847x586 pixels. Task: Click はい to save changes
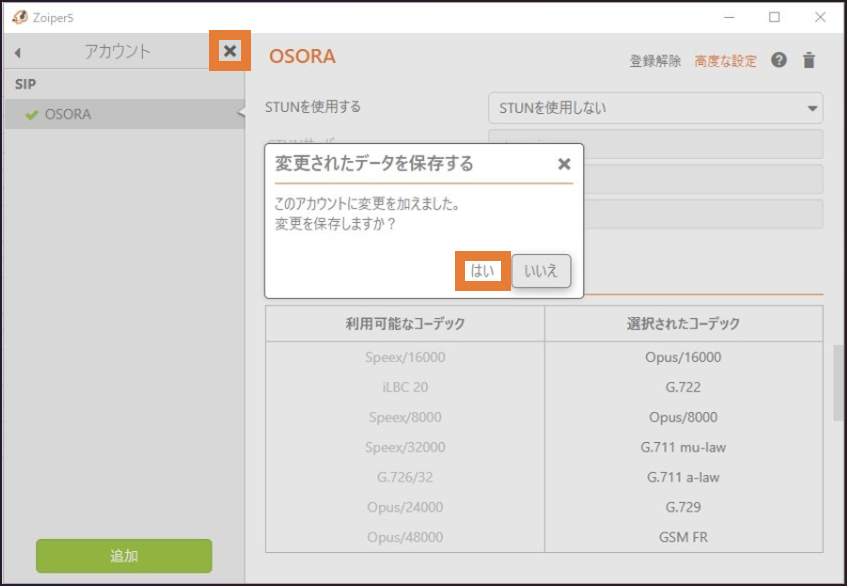click(483, 271)
